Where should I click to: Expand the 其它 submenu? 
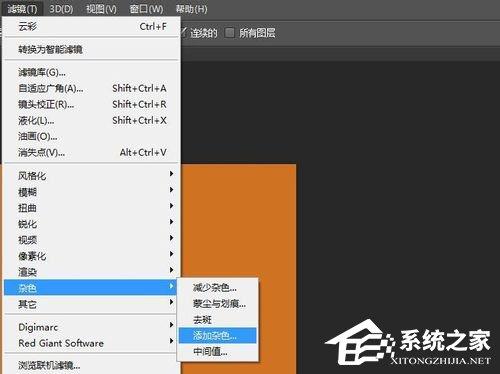tap(90, 304)
